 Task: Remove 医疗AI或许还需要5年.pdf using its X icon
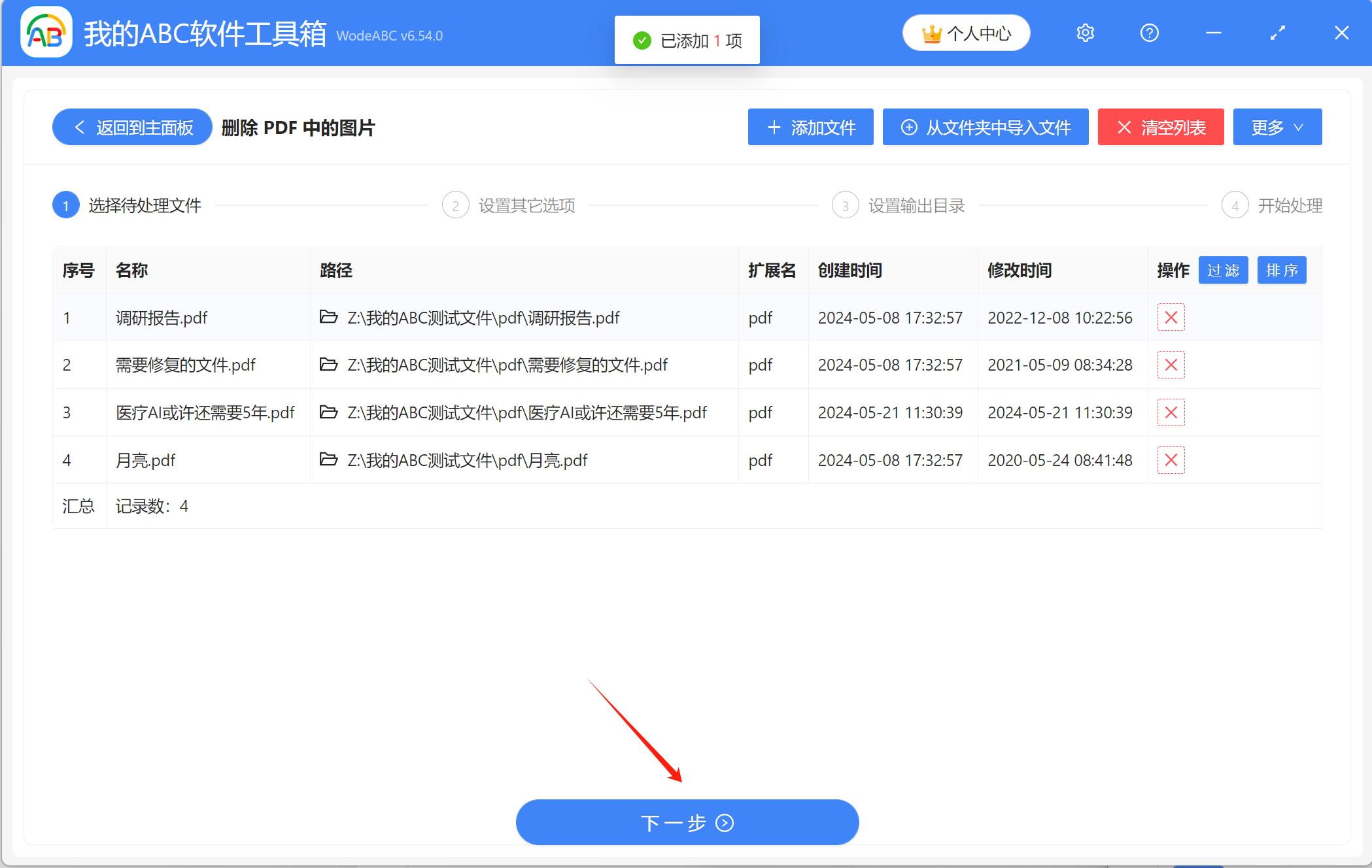click(1171, 412)
